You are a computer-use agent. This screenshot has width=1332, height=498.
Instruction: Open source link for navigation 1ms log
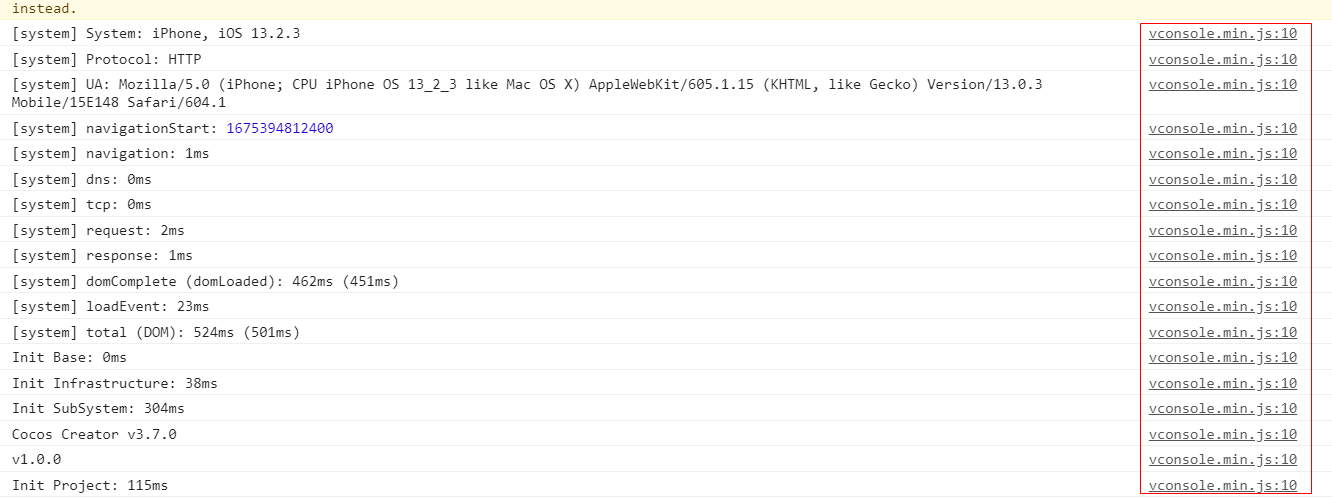click(x=1222, y=154)
